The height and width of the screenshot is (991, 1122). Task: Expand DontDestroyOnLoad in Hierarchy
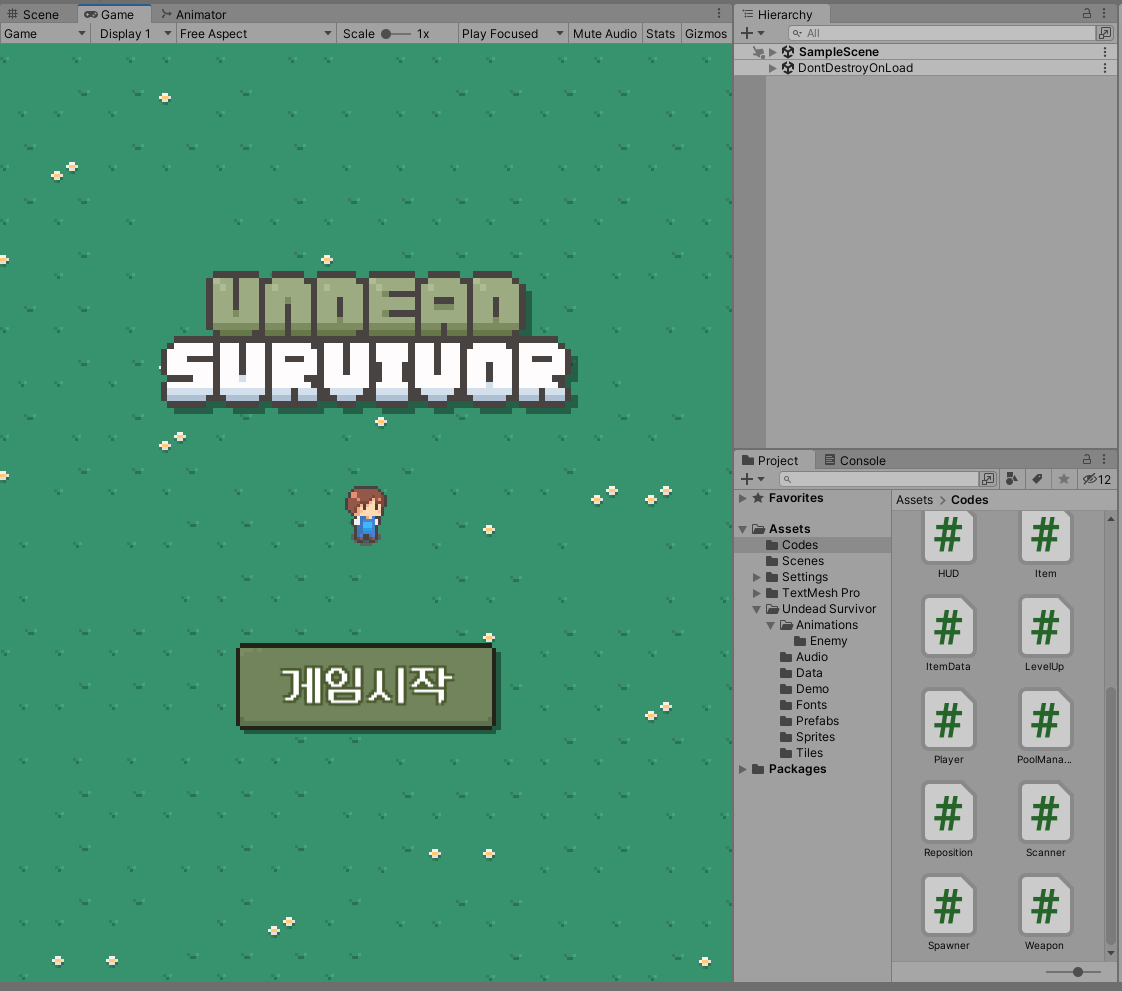pos(772,68)
